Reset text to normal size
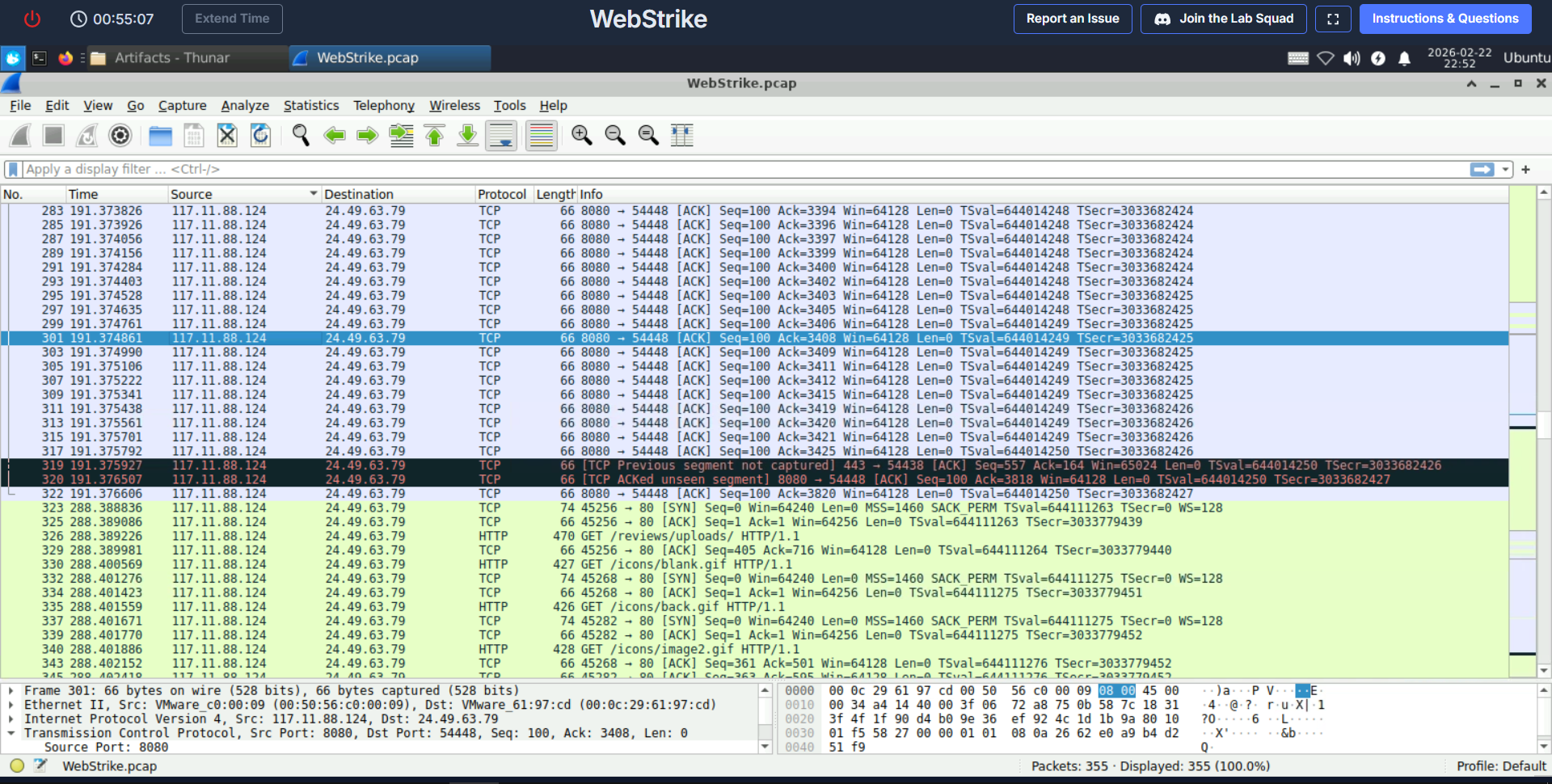The image size is (1552, 784). click(x=648, y=136)
